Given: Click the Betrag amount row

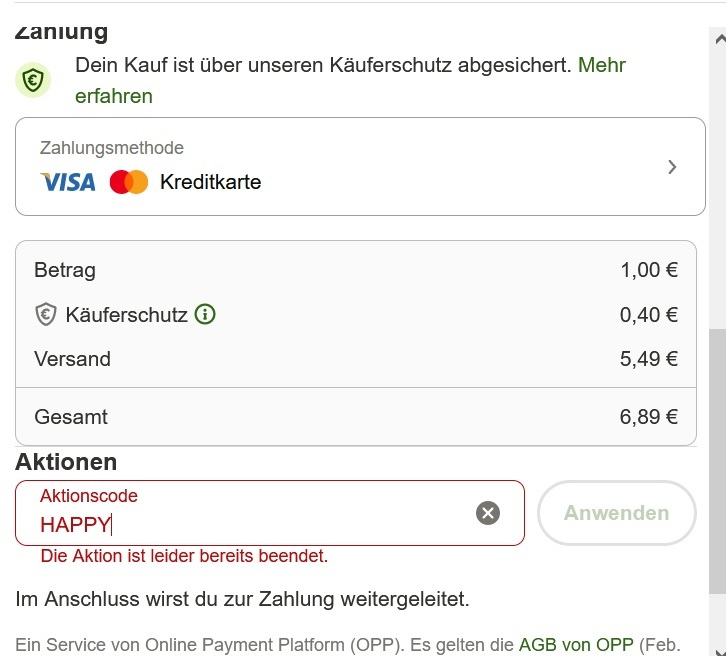Looking at the screenshot, I should pyautogui.click(x=356, y=270).
